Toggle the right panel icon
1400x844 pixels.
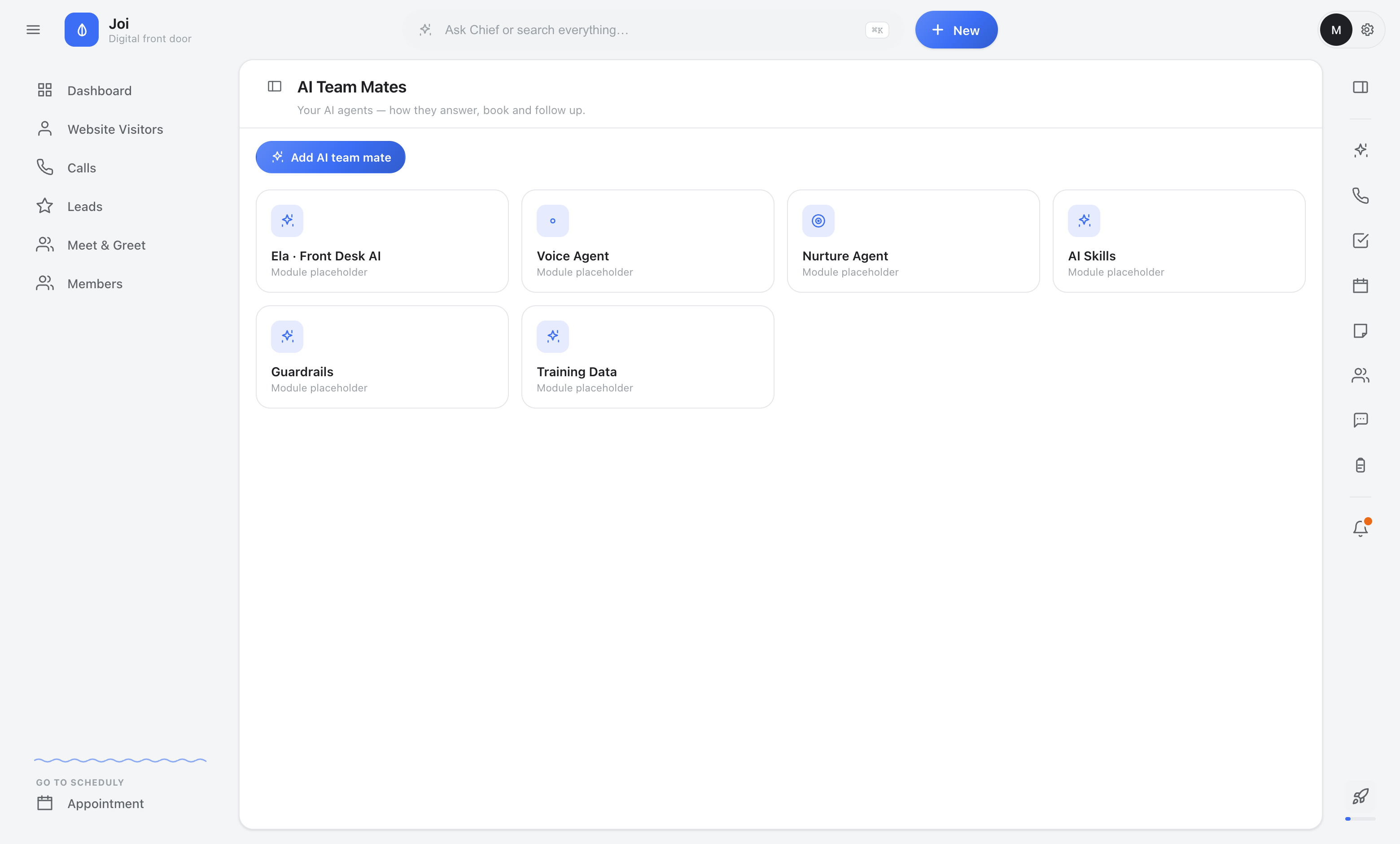1360,87
